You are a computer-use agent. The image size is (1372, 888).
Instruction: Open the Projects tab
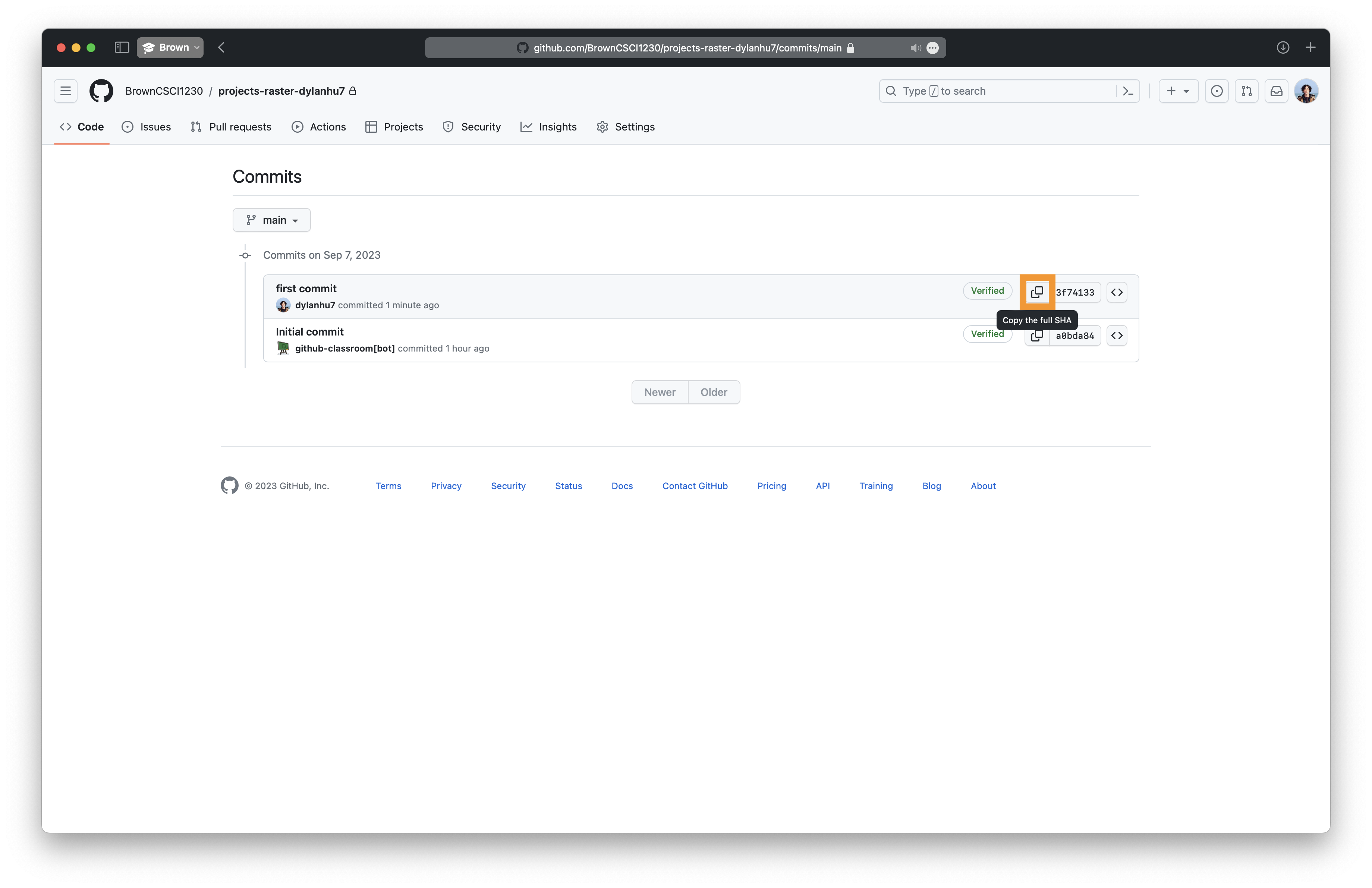tap(394, 127)
